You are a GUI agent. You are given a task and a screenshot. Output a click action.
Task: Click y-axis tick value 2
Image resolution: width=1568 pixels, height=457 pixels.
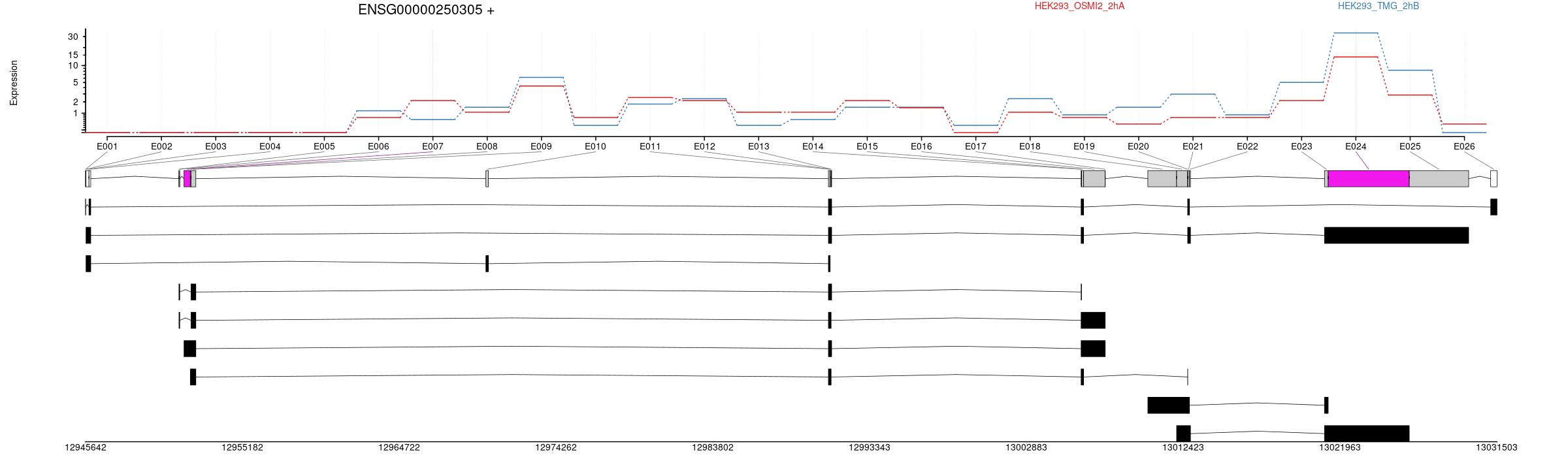(75, 102)
